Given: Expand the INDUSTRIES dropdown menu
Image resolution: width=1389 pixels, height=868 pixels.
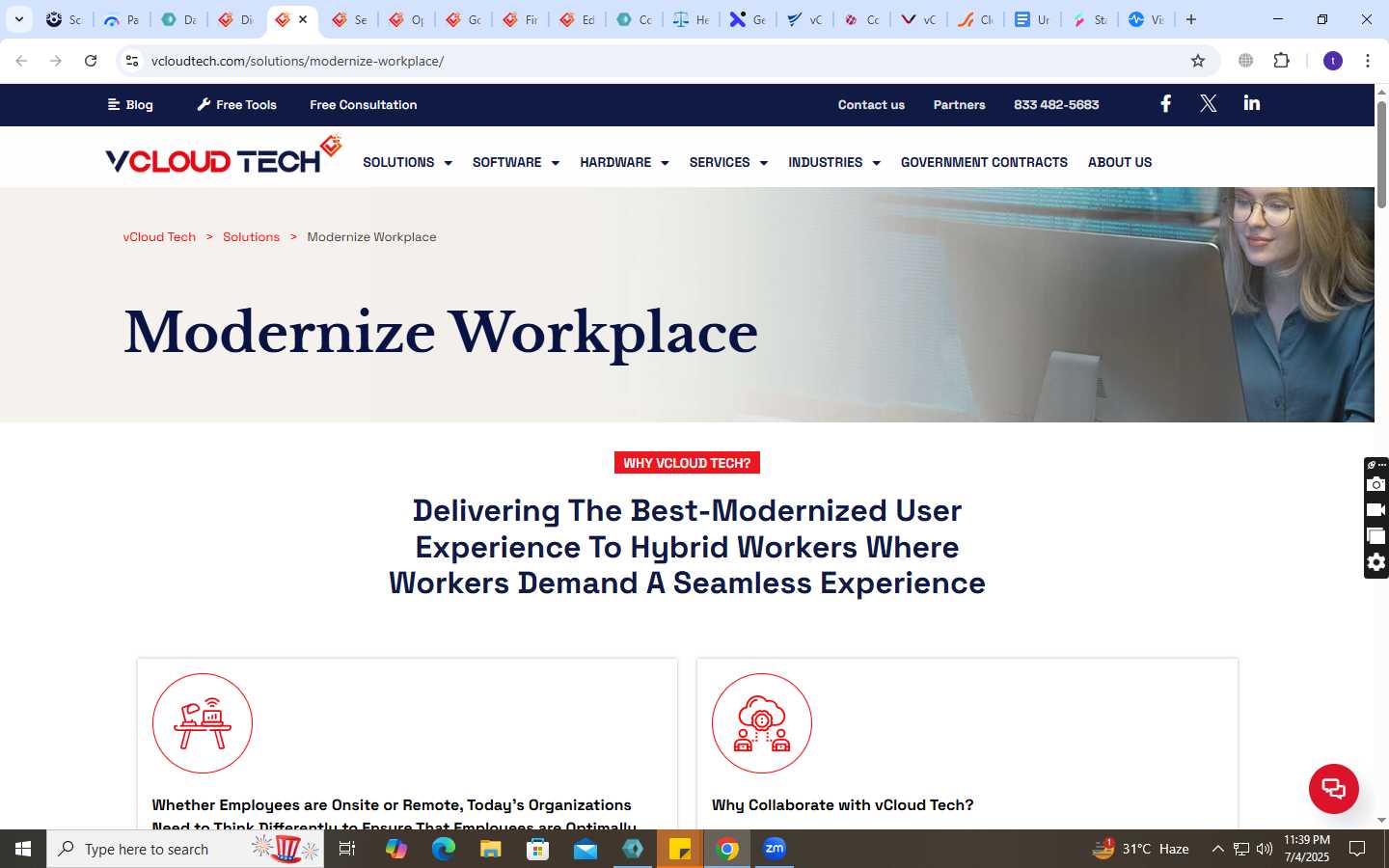Looking at the screenshot, I should [834, 162].
